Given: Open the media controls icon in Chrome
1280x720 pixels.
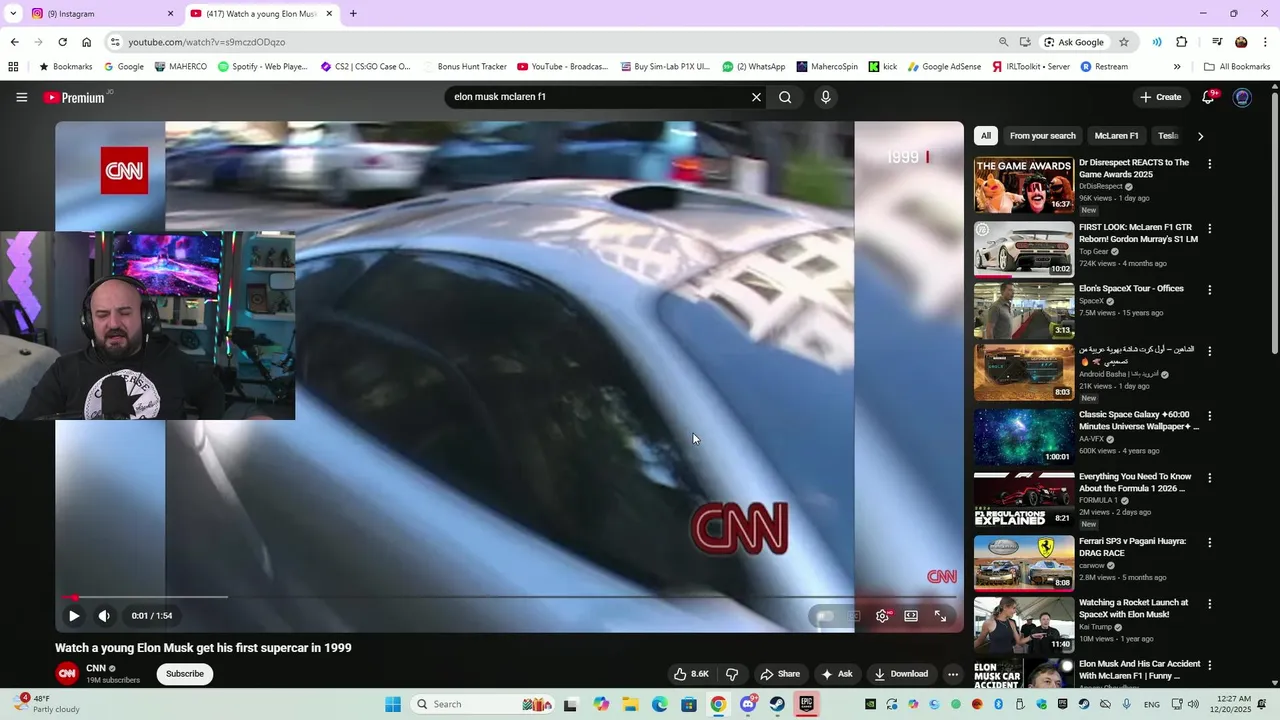Looking at the screenshot, I should (1217, 42).
